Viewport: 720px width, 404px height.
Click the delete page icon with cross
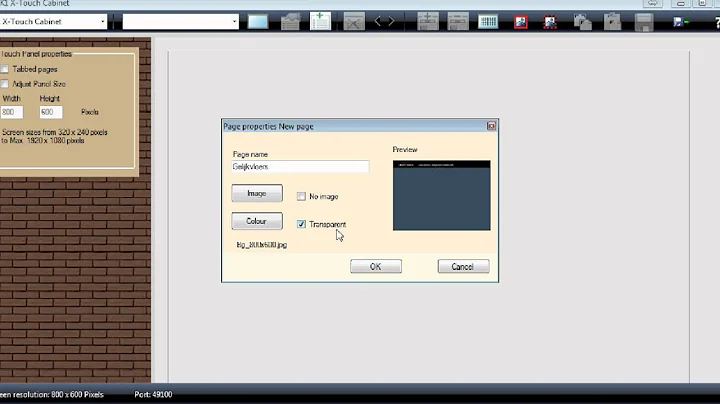click(354, 22)
